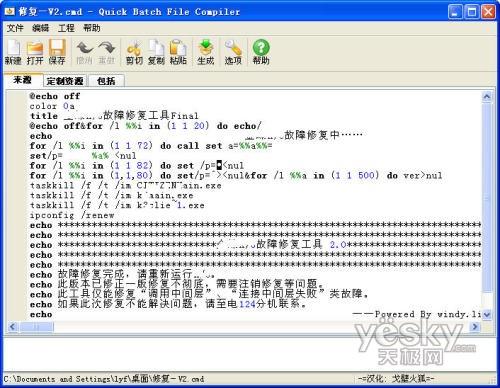The height and width of the screenshot is (388, 500).
Task: Open a file with 打开 icon
Action: [x=35, y=51]
